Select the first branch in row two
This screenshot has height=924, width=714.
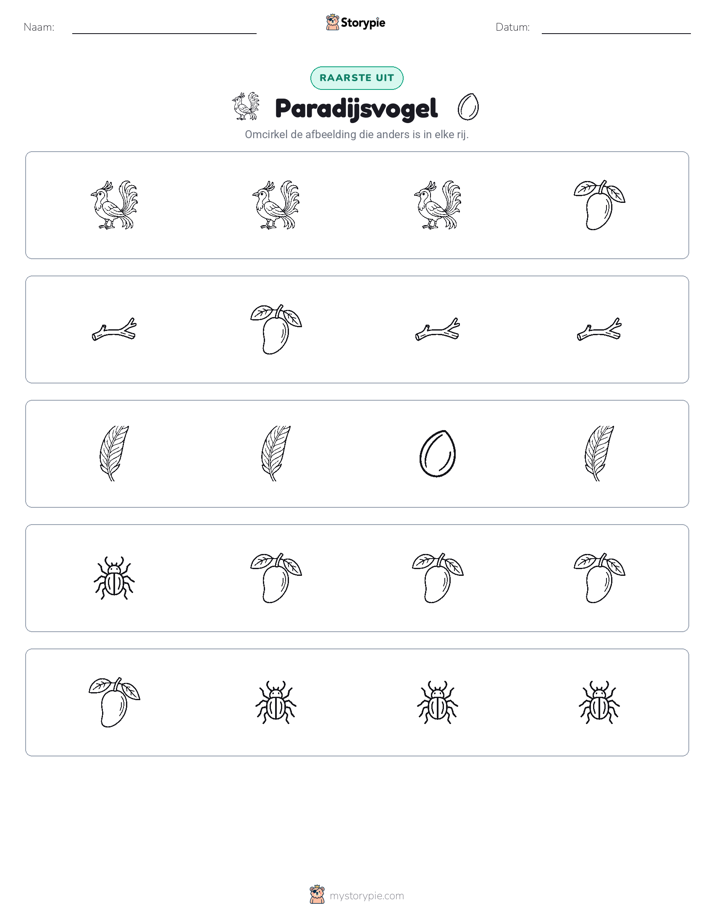point(114,329)
